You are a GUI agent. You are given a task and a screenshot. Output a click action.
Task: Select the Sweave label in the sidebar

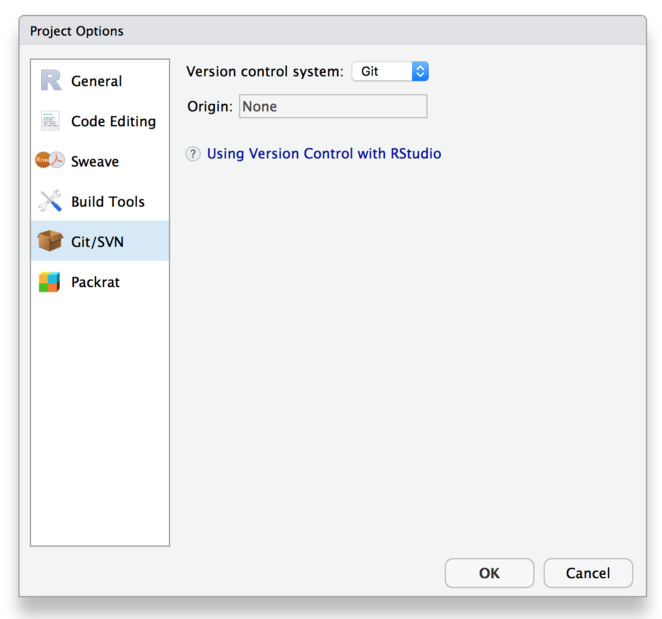click(x=95, y=161)
